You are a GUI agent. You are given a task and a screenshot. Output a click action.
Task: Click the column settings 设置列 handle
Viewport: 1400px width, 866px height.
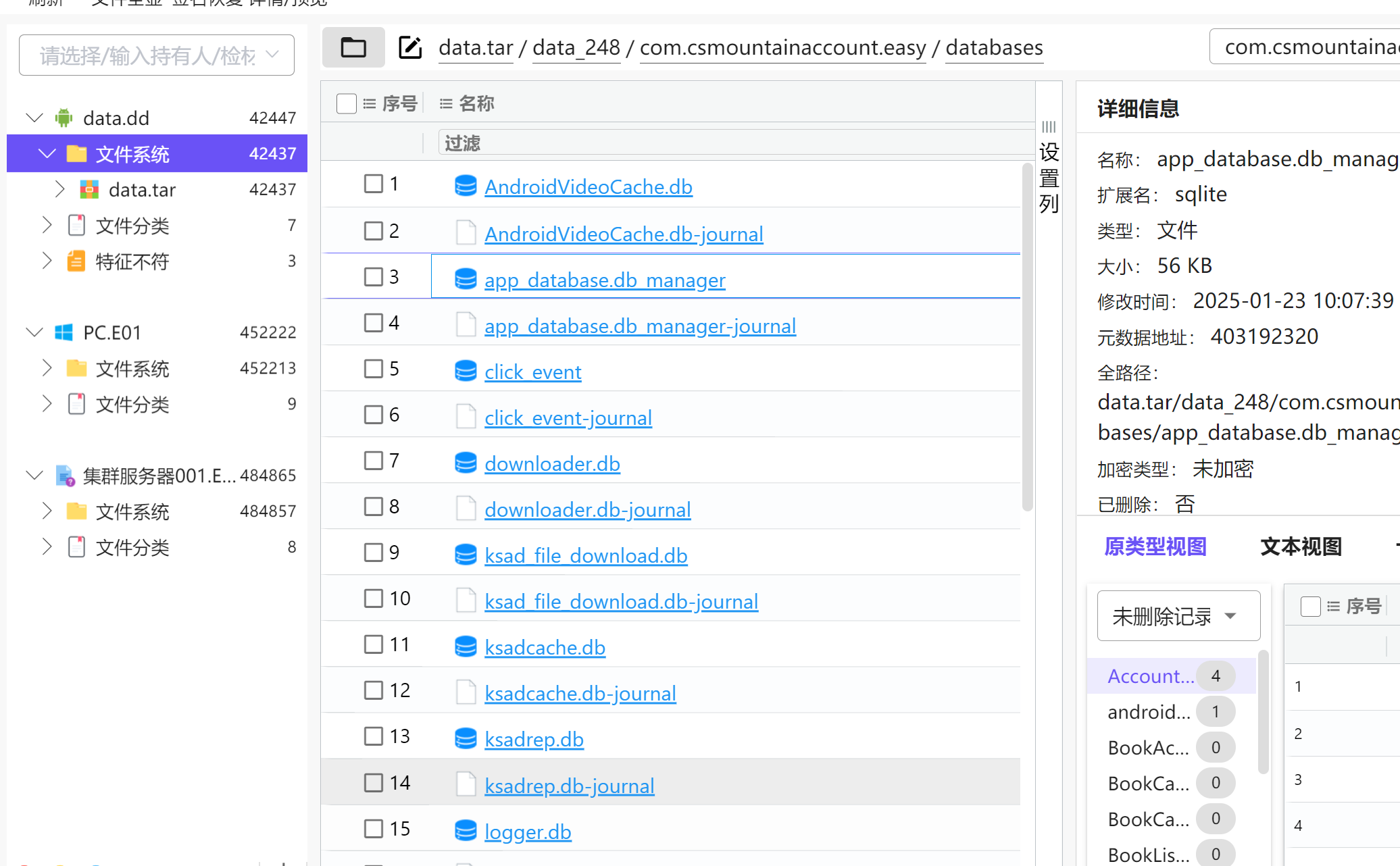click(1049, 169)
